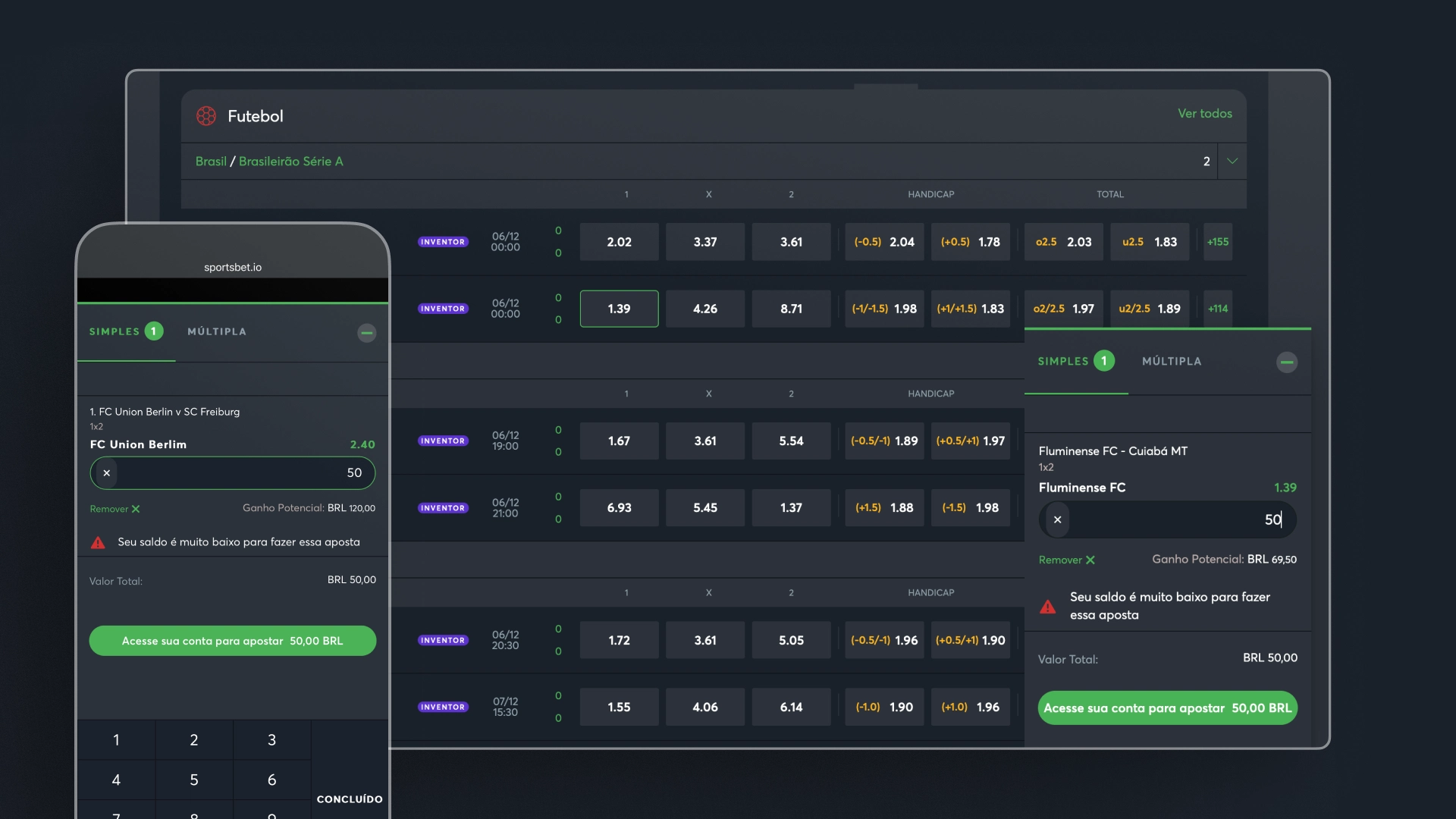Image resolution: width=1456 pixels, height=819 pixels.
Task: Select draw odds 5.45
Action: click(705, 508)
